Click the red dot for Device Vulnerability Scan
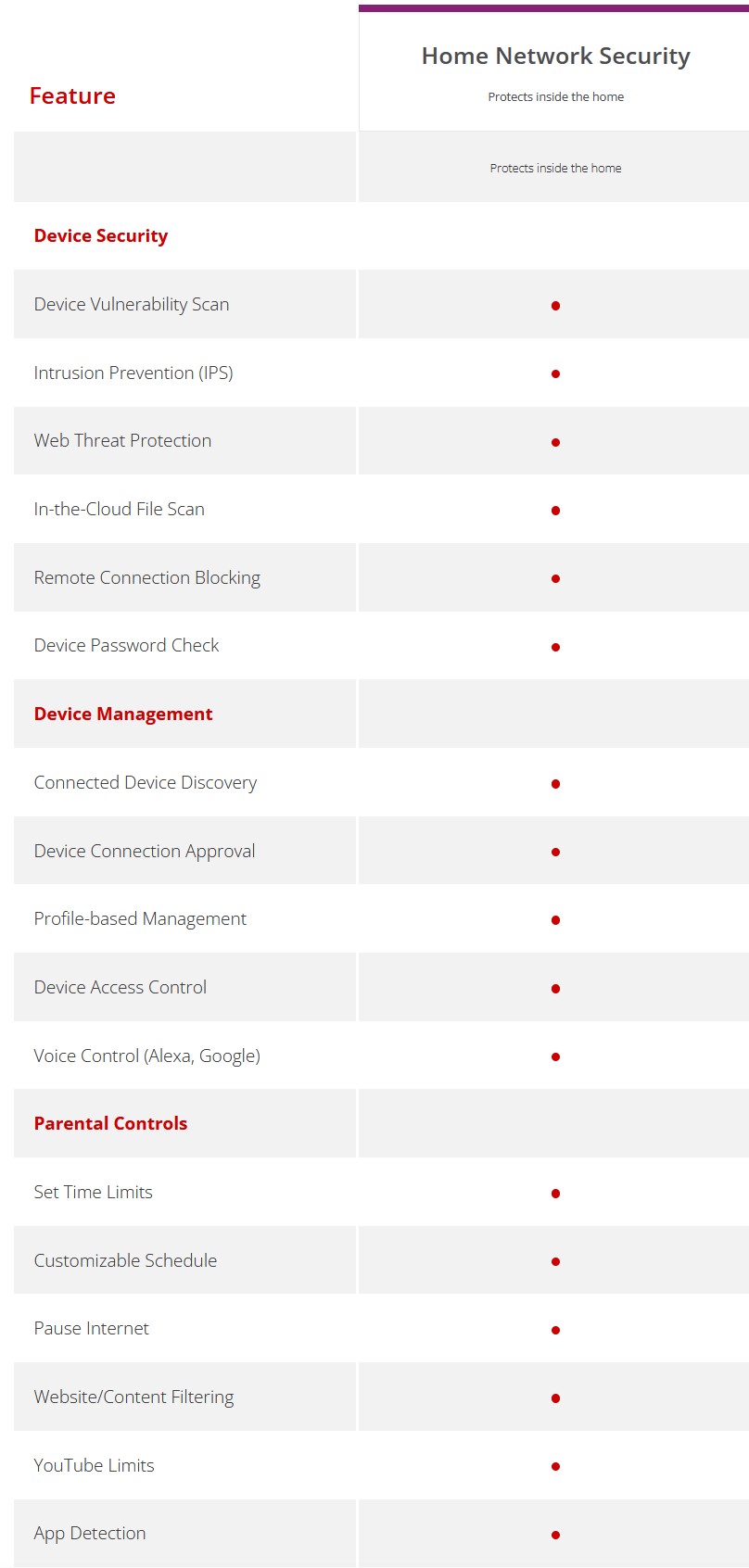749x1568 pixels. 555,305
